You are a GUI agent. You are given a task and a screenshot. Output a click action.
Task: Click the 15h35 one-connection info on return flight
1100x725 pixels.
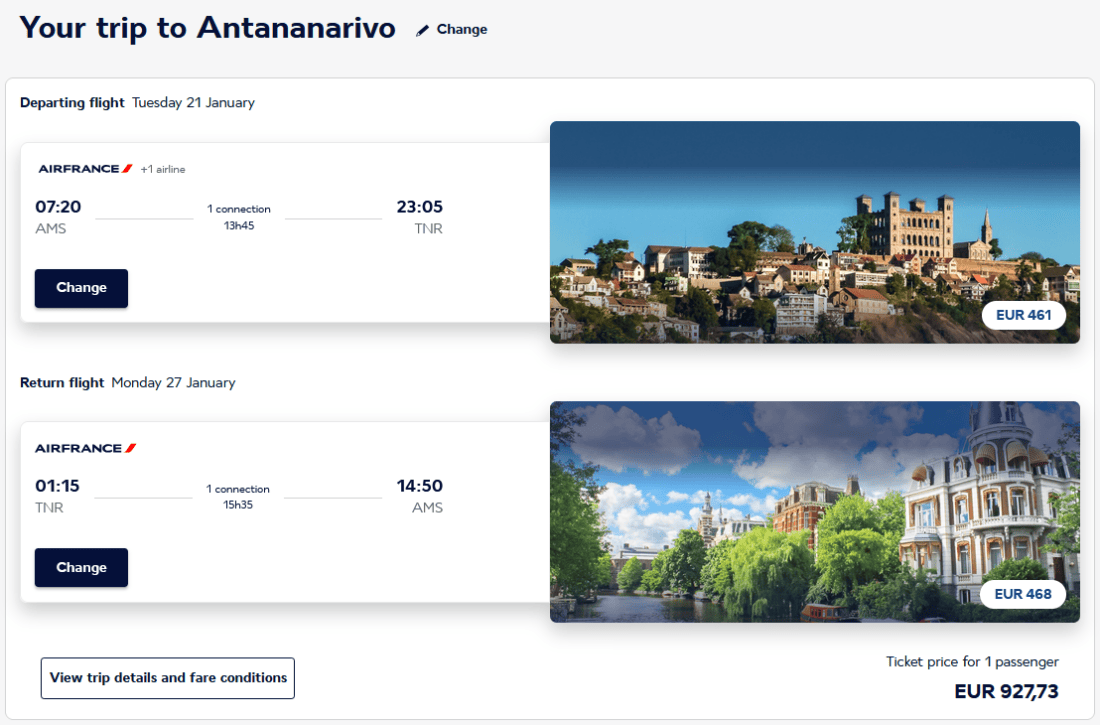(x=238, y=497)
